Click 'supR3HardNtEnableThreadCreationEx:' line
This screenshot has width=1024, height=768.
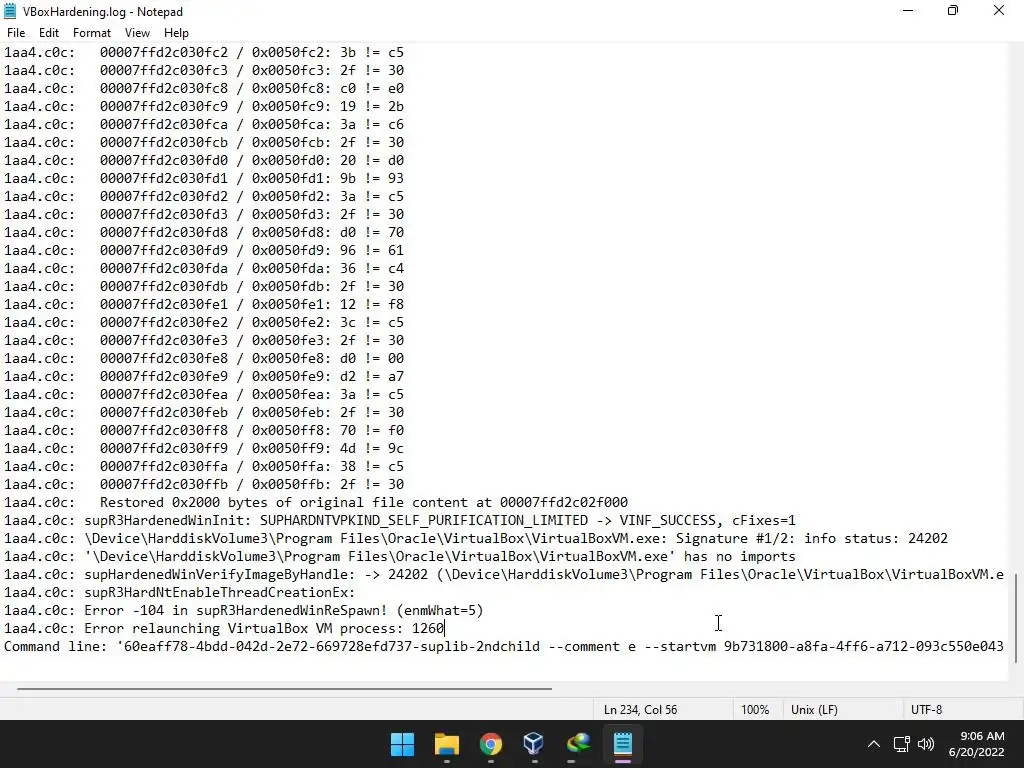[180, 592]
